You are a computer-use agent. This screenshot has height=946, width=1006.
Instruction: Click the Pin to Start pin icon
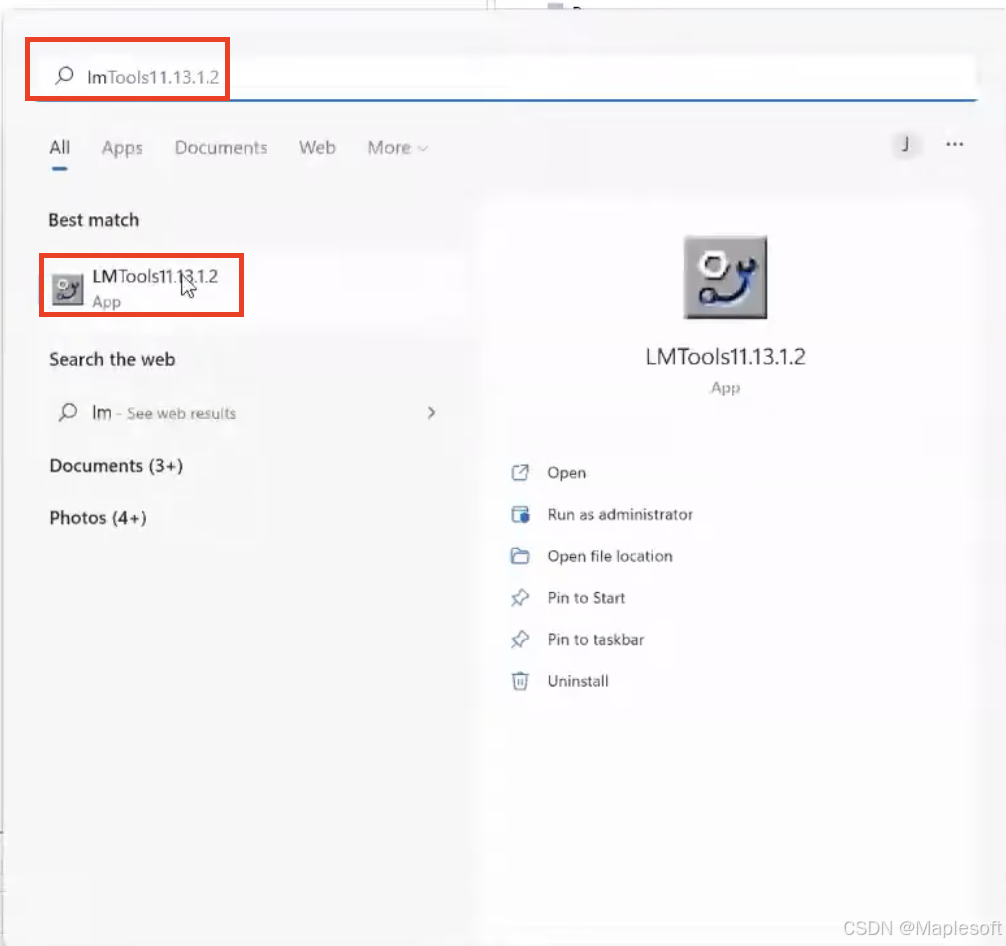(x=520, y=598)
